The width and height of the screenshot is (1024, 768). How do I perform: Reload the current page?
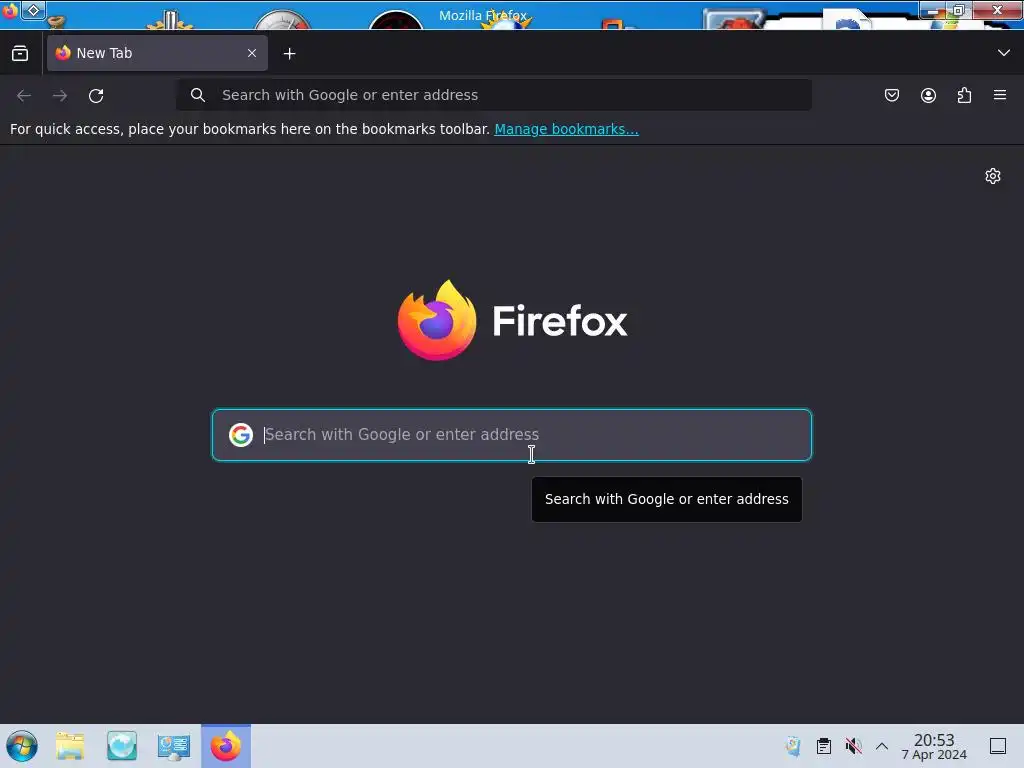96,95
